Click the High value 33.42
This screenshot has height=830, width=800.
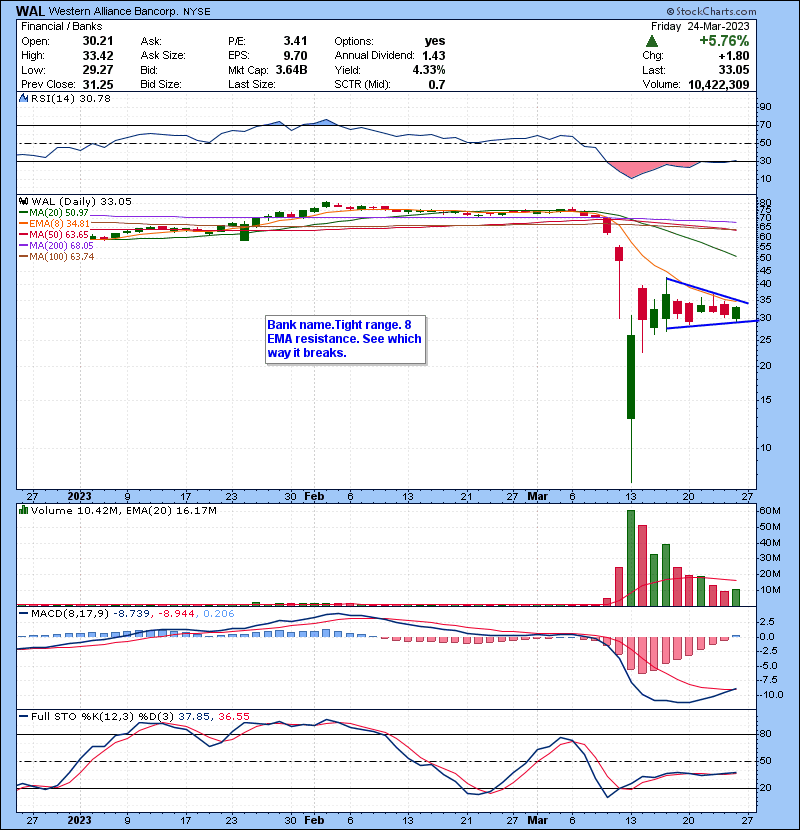click(98, 56)
